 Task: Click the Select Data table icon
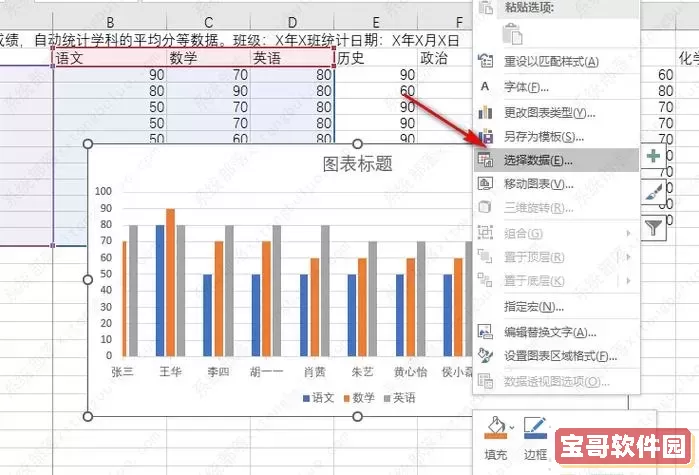point(485,160)
